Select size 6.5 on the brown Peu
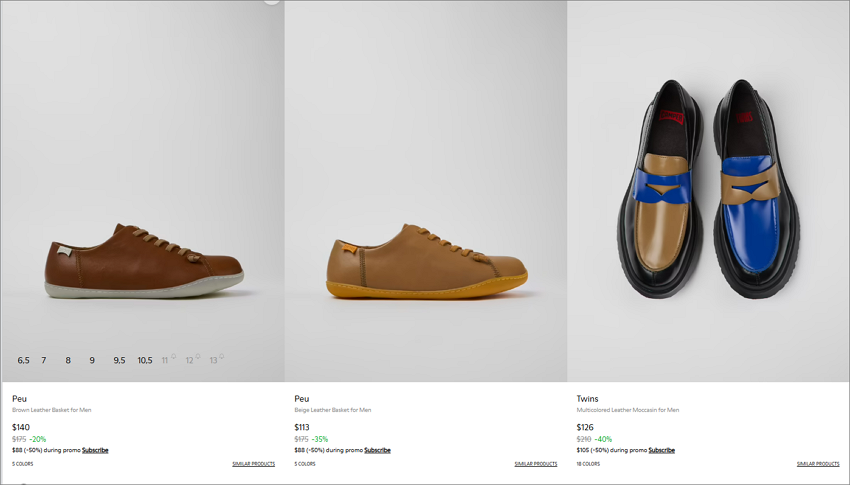 pyautogui.click(x=23, y=360)
